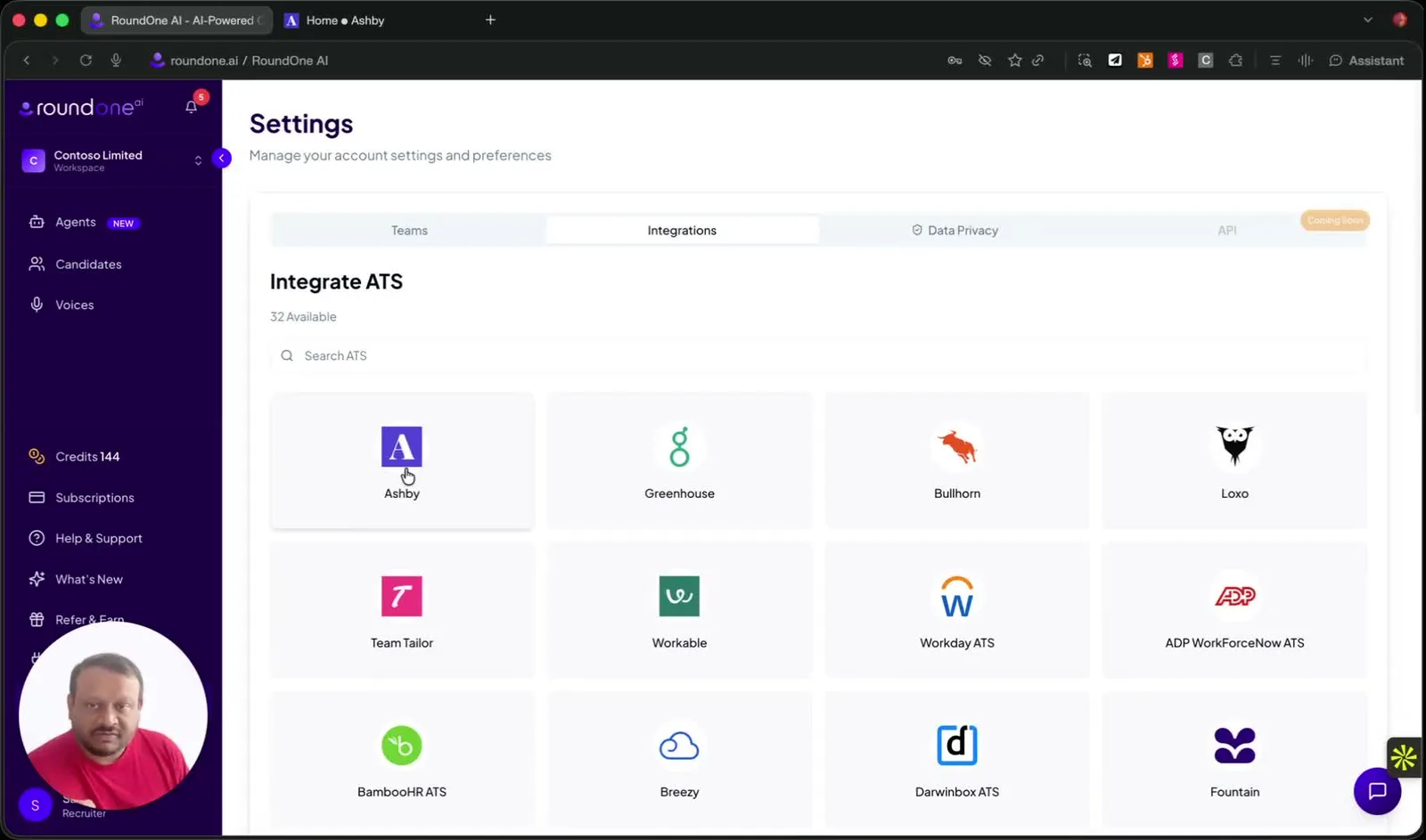The height and width of the screenshot is (840, 1426).
Task: Open the Team Tailor integration logo
Action: tap(402, 596)
